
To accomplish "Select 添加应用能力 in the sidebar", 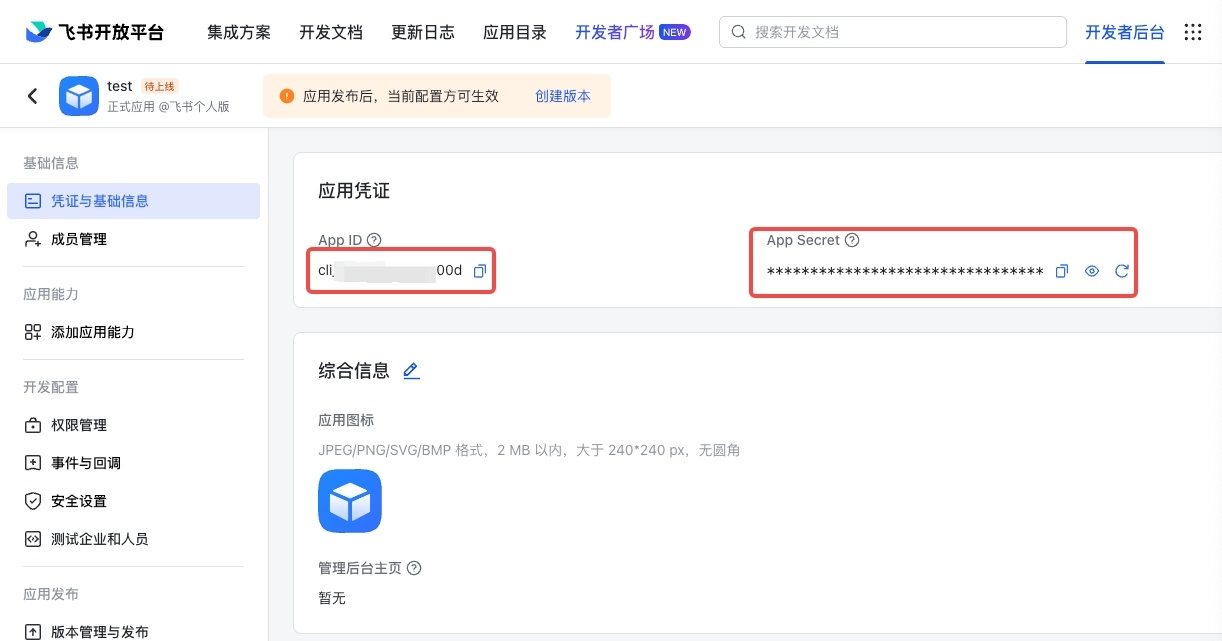I will click(92, 332).
